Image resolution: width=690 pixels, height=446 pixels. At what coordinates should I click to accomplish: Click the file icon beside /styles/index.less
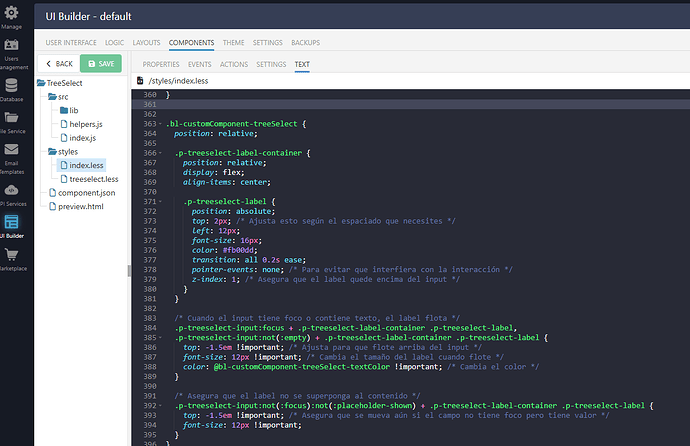coord(140,80)
